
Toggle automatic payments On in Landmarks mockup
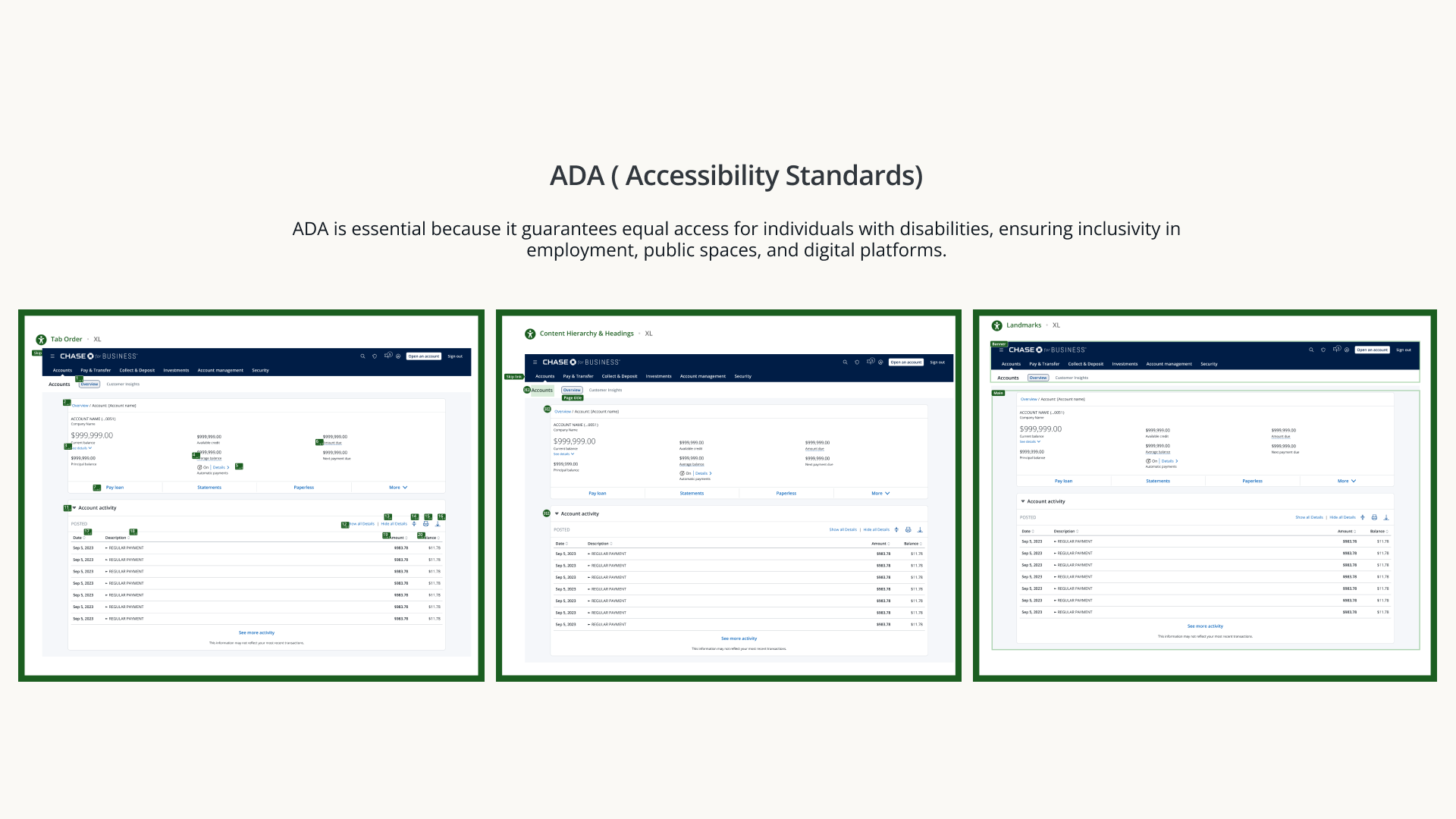click(1151, 461)
